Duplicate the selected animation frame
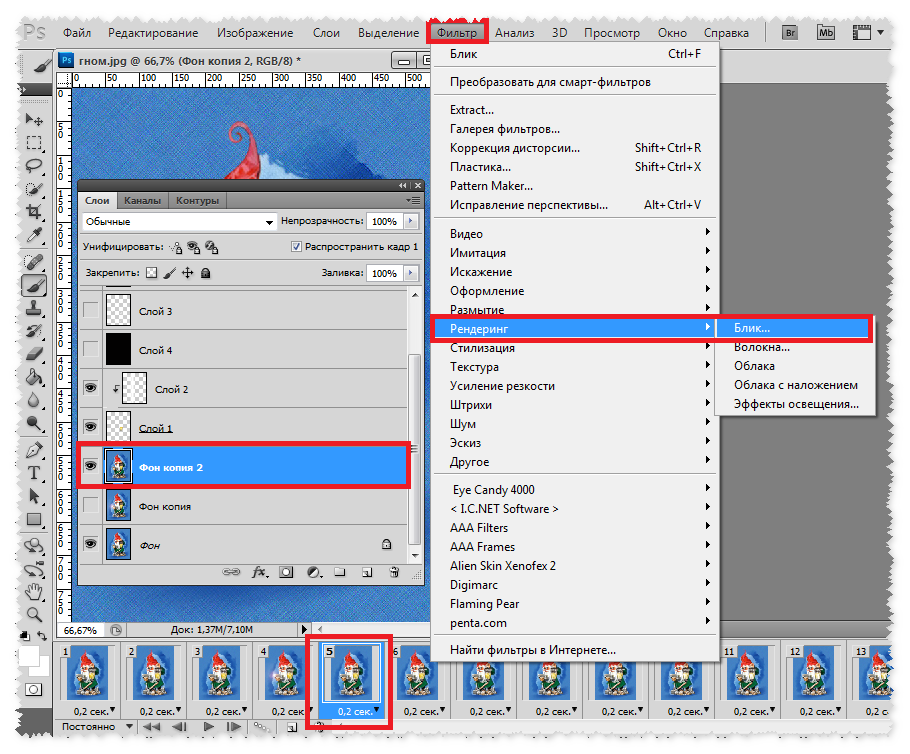Viewport: 910px width, 754px height. click(292, 727)
